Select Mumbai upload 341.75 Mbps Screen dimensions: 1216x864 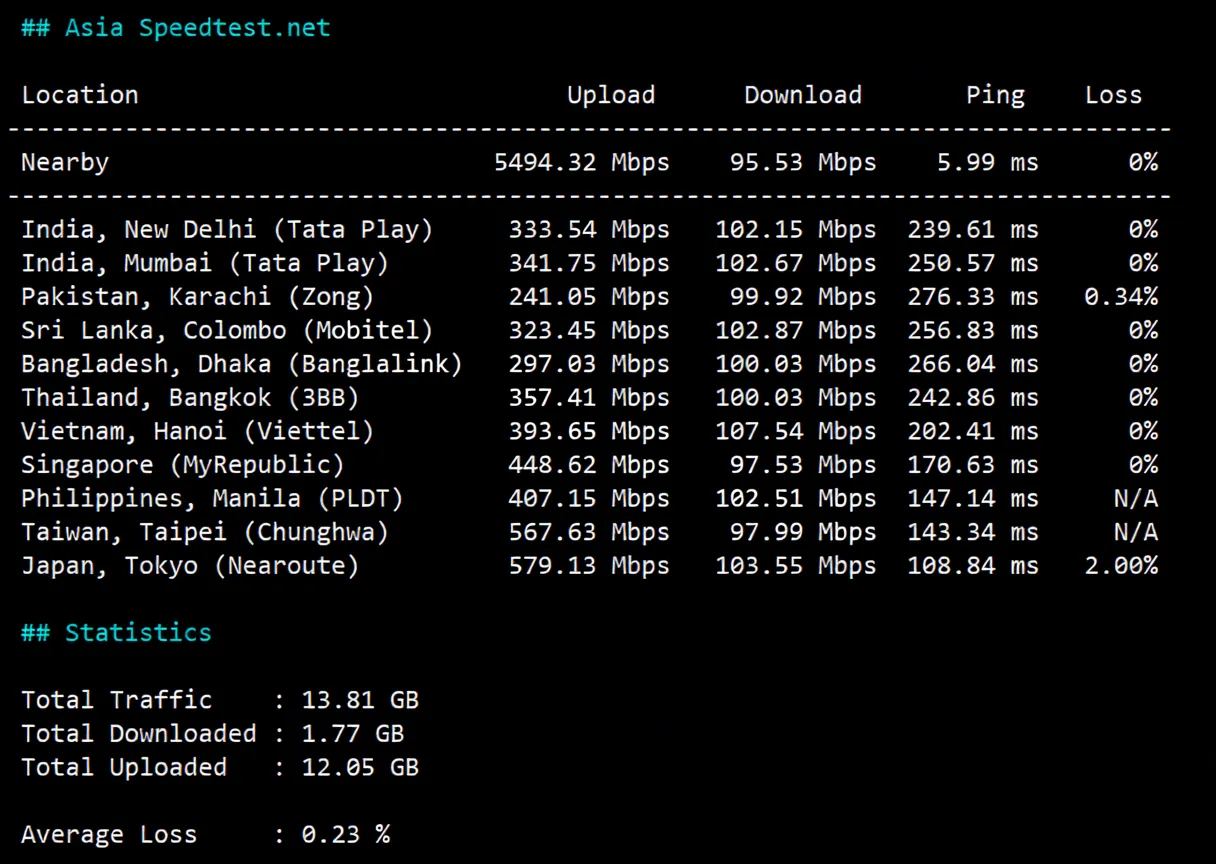(589, 263)
